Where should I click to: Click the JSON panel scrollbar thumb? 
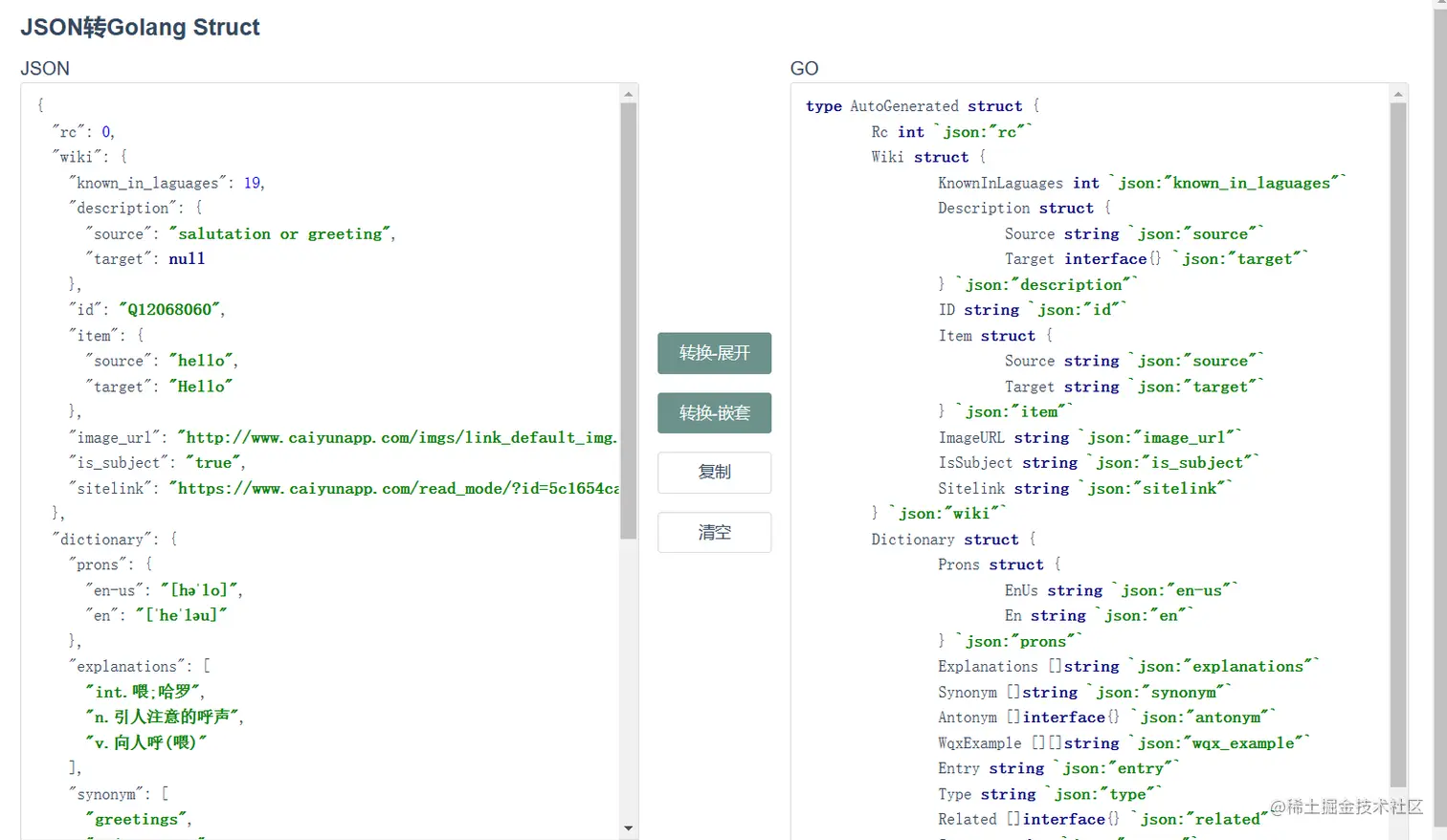pyautogui.click(x=629, y=321)
